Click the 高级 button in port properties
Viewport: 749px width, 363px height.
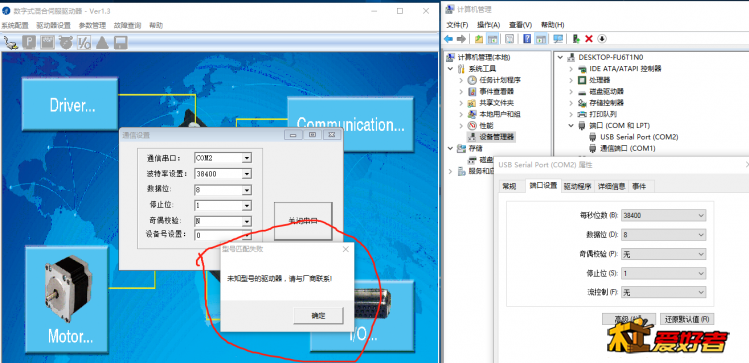629,319
